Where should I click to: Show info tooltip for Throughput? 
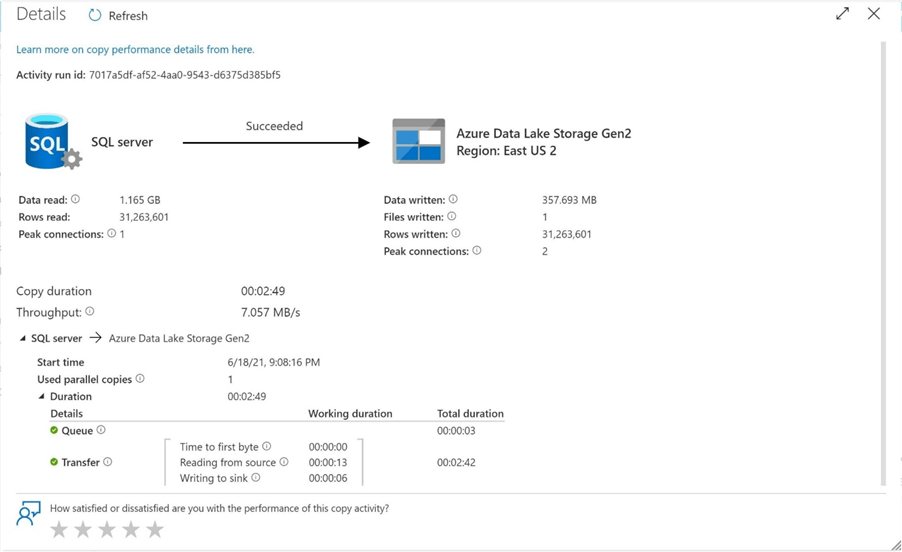coord(90,311)
